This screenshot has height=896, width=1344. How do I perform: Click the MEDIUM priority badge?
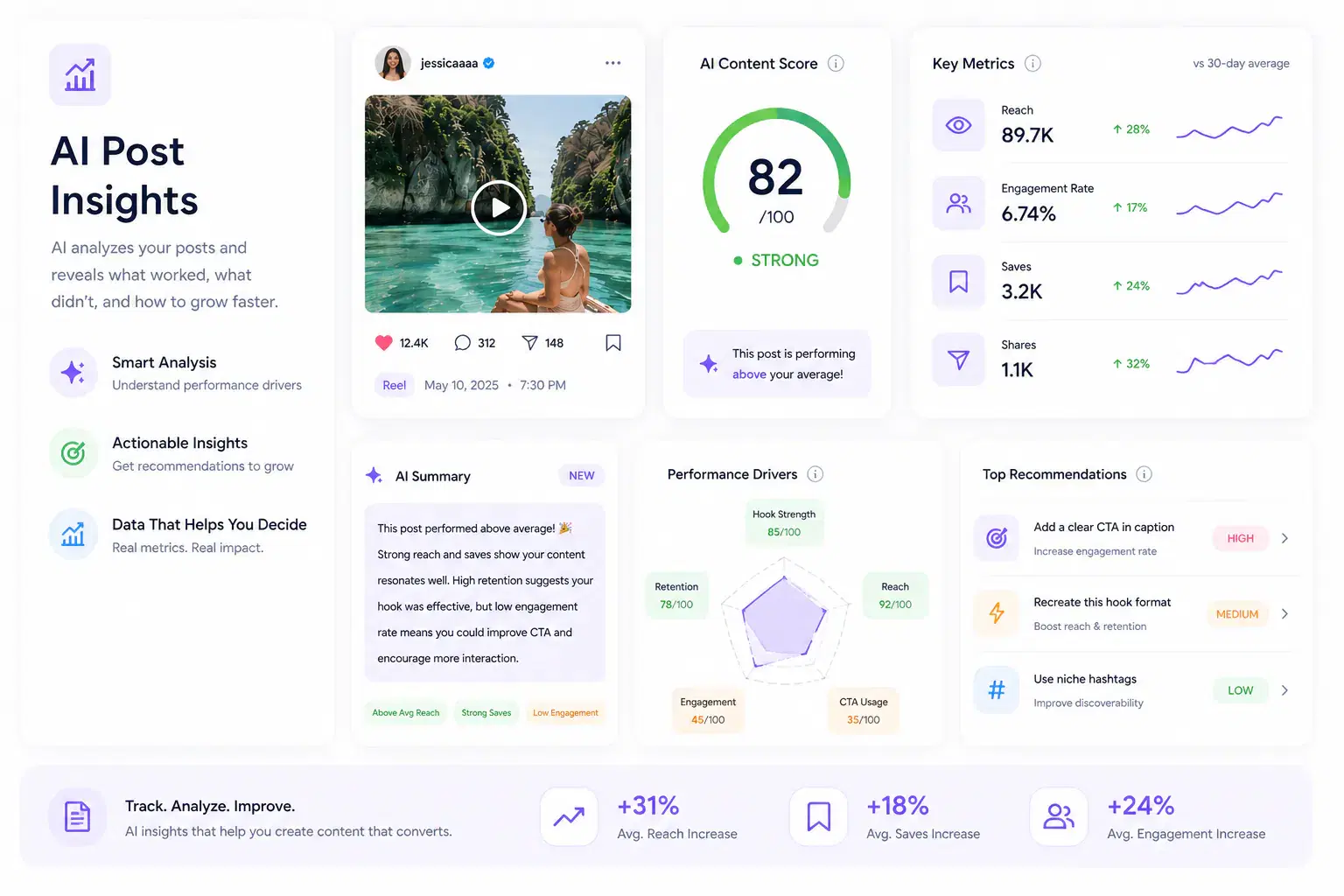pos(1237,614)
